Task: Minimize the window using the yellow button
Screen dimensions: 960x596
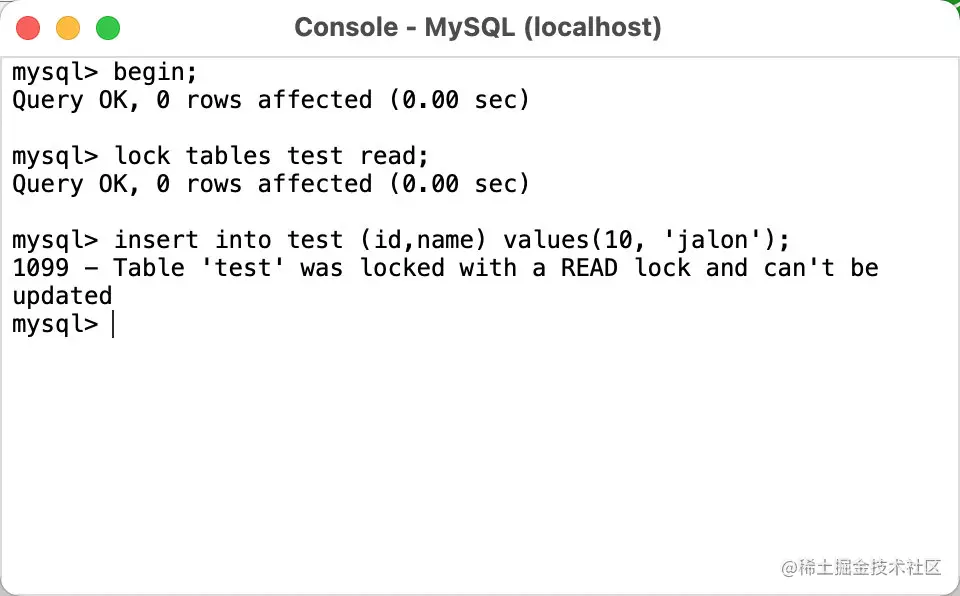Action: (68, 28)
